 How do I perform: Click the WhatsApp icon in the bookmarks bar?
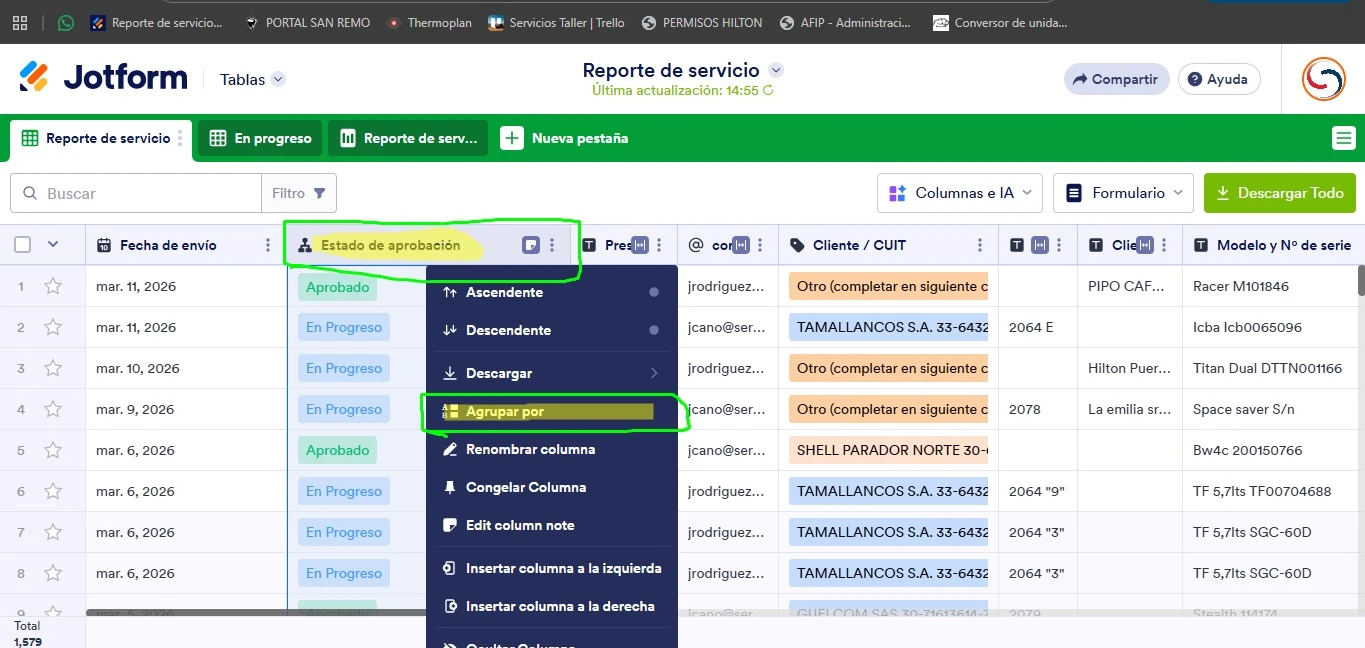(x=65, y=22)
